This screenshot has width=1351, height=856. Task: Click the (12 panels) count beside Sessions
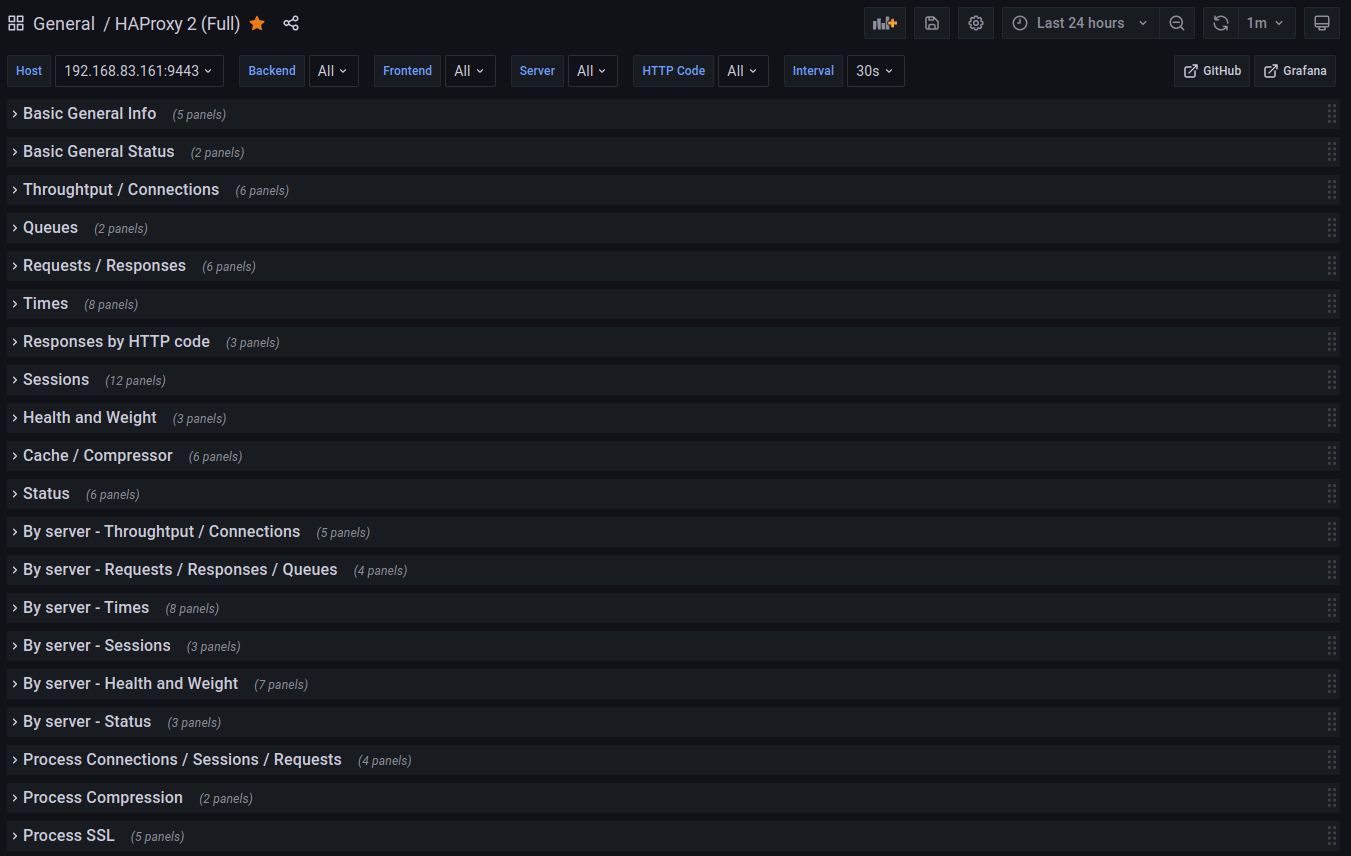[136, 381]
